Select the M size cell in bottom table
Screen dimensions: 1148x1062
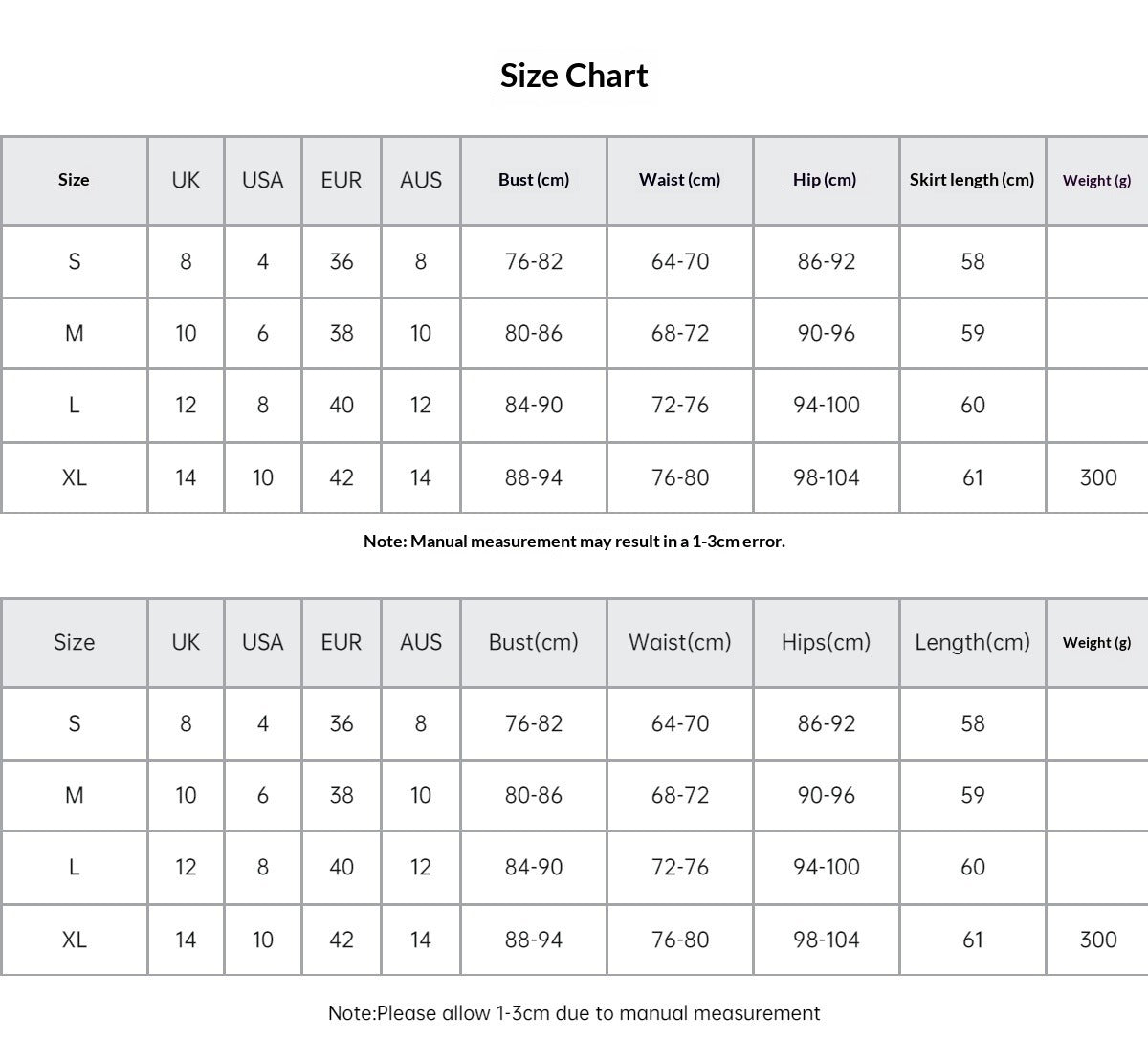[x=75, y=795]
